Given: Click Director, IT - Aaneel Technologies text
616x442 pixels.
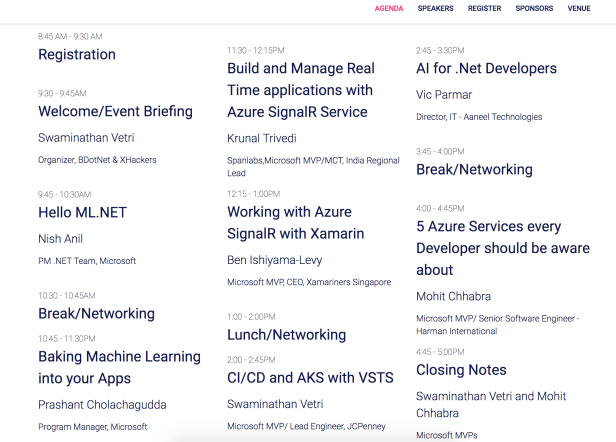Looking at the screenshot, I should point(479,117).
